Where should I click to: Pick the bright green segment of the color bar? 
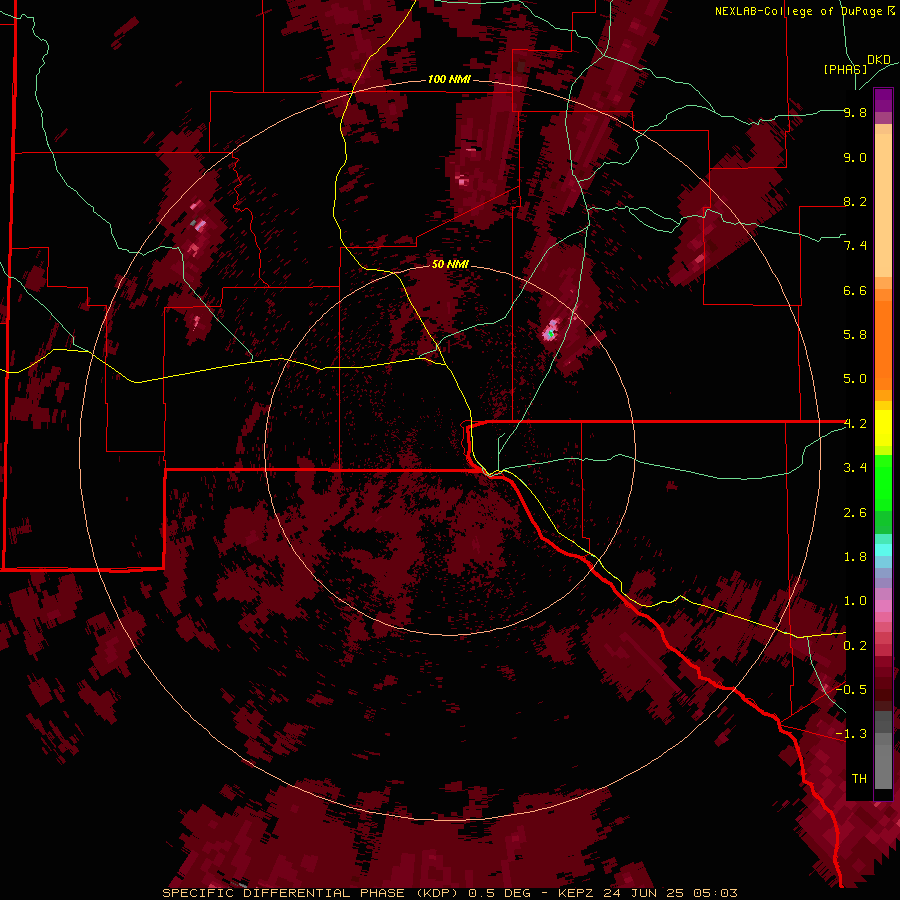tap(883, 482)
